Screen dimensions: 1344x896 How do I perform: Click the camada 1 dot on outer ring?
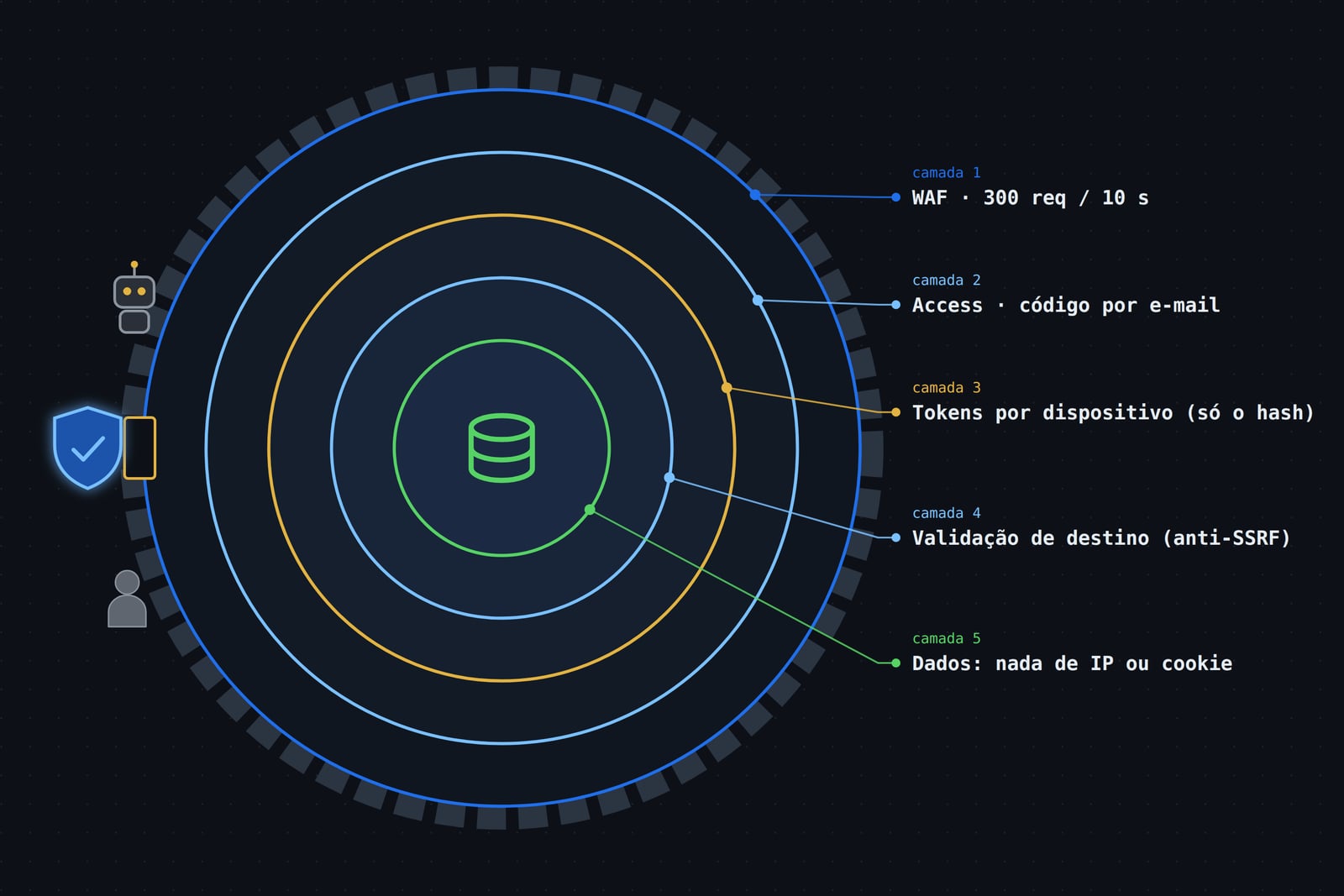pos(755,195)
